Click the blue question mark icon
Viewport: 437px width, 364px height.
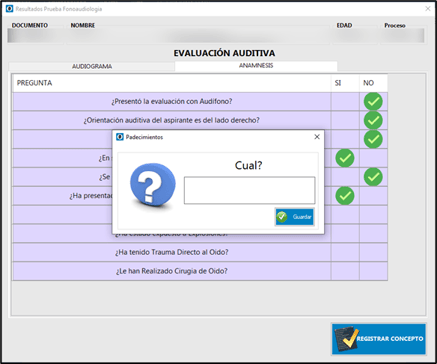pyautogui.click(x=153, y=185)
